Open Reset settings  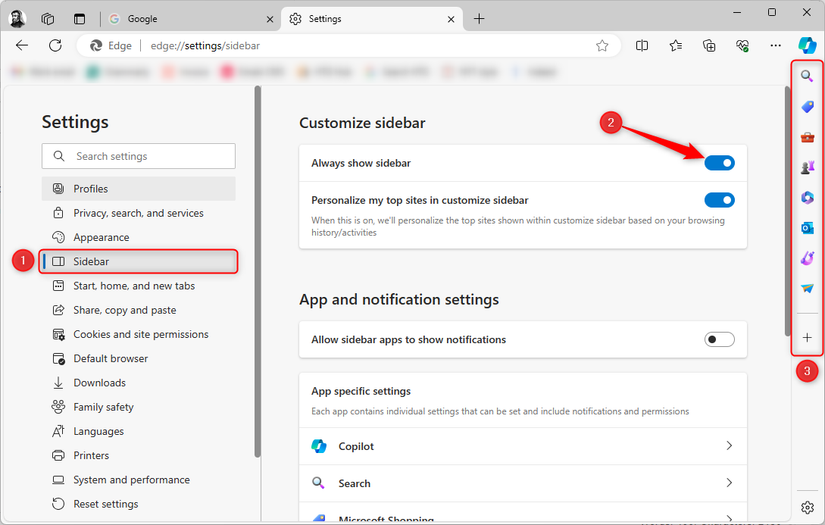pyautogui.click(x=138, y=504)
